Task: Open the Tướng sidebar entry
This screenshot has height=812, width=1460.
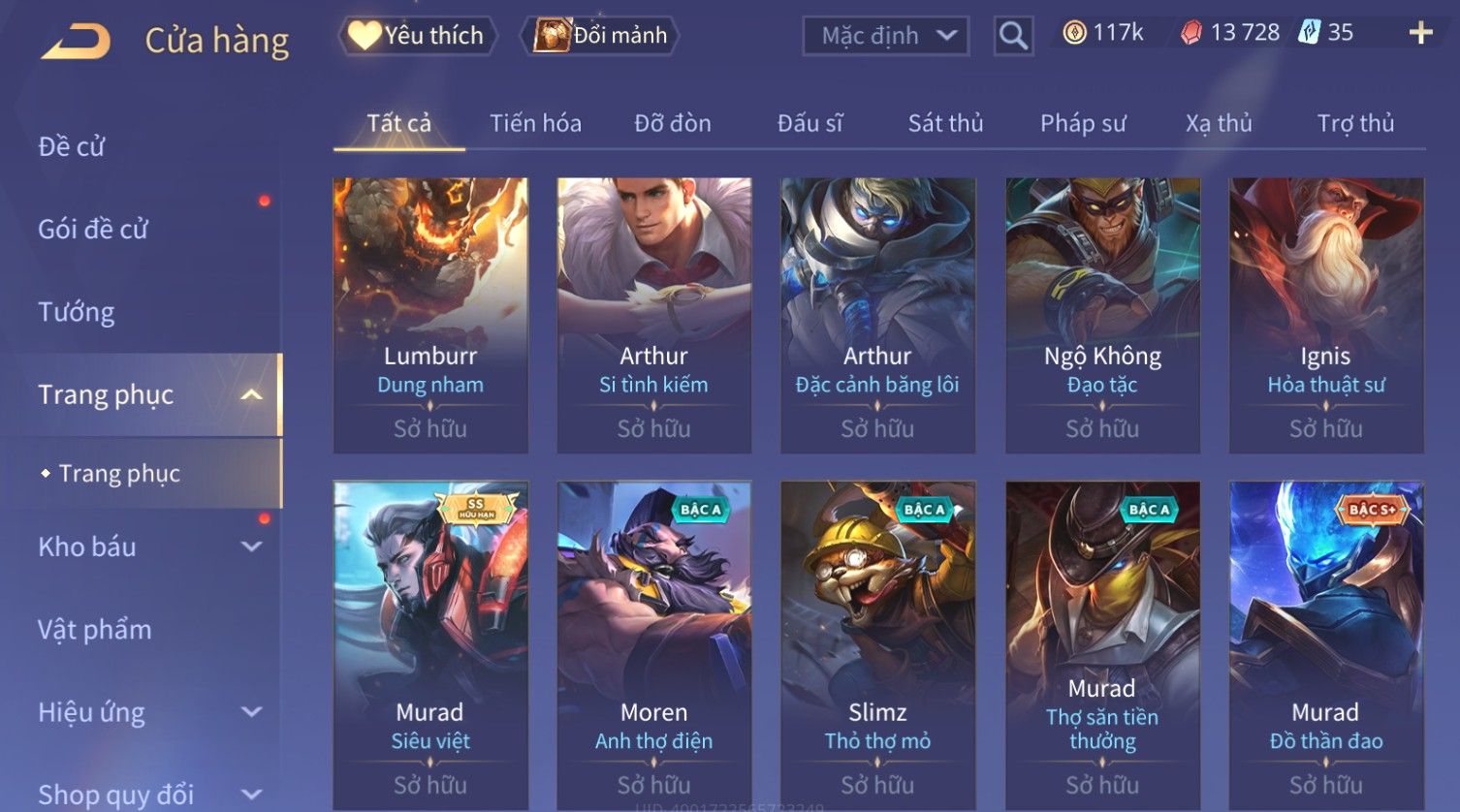Action: pyautogui.click(x=77, y=312)
